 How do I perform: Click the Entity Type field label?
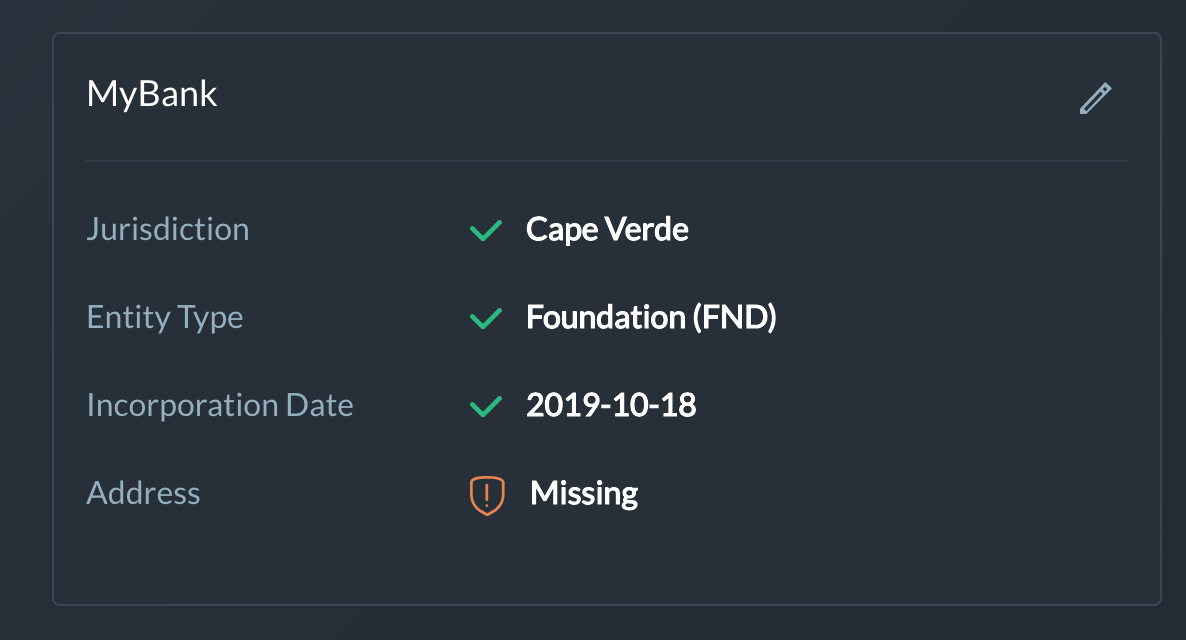click(x=165, y=317)
